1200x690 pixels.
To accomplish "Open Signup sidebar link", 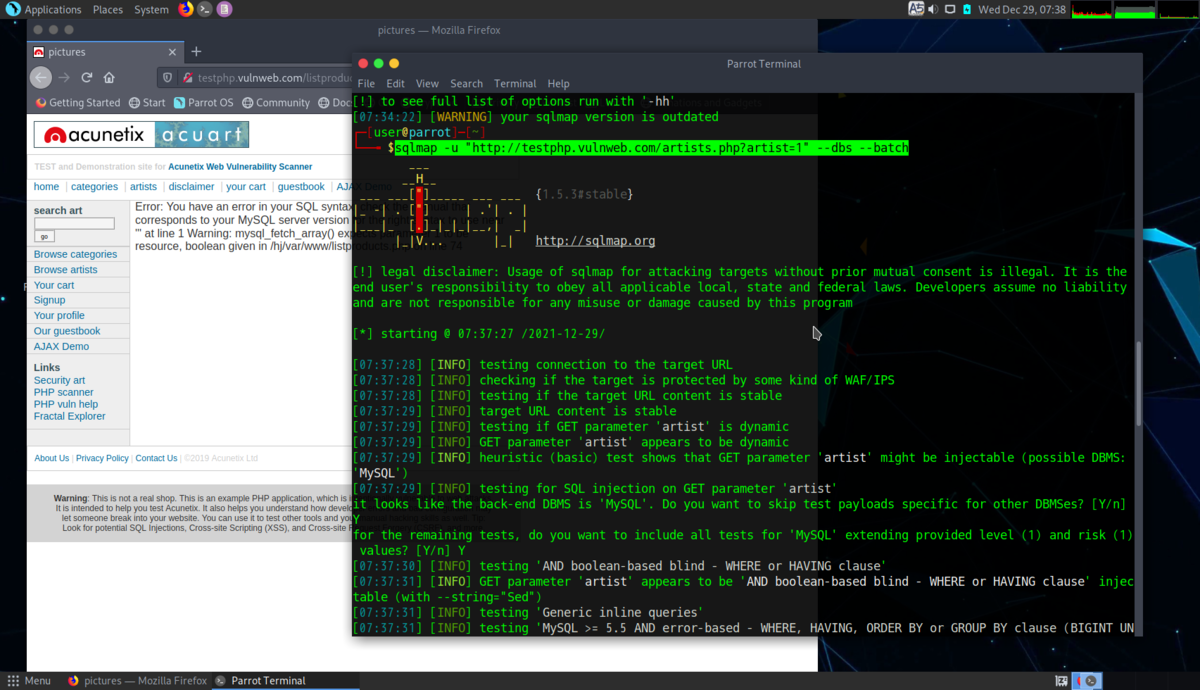I will pyautogui.click(x=49, y=300).
